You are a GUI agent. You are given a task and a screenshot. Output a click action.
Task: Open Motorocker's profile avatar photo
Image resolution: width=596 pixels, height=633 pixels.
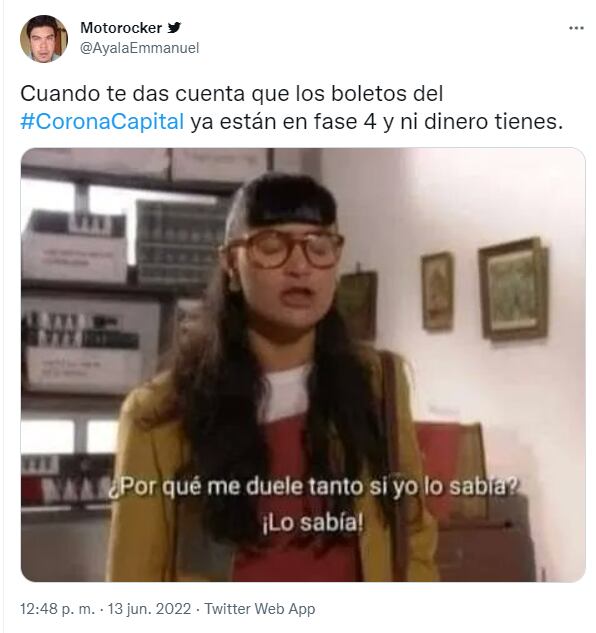[44, 39]
